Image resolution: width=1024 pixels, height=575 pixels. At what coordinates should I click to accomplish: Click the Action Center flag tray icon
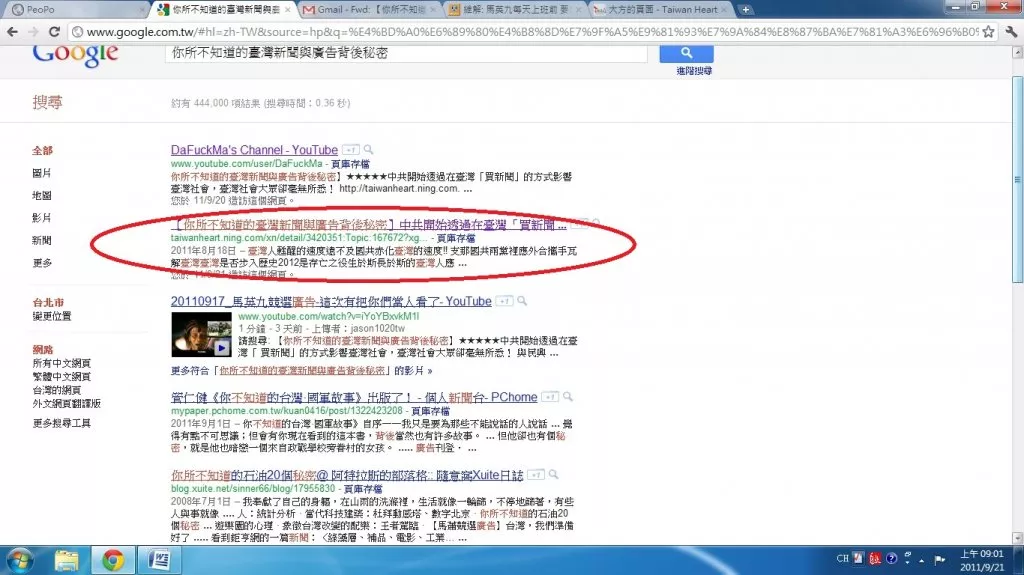940,559
